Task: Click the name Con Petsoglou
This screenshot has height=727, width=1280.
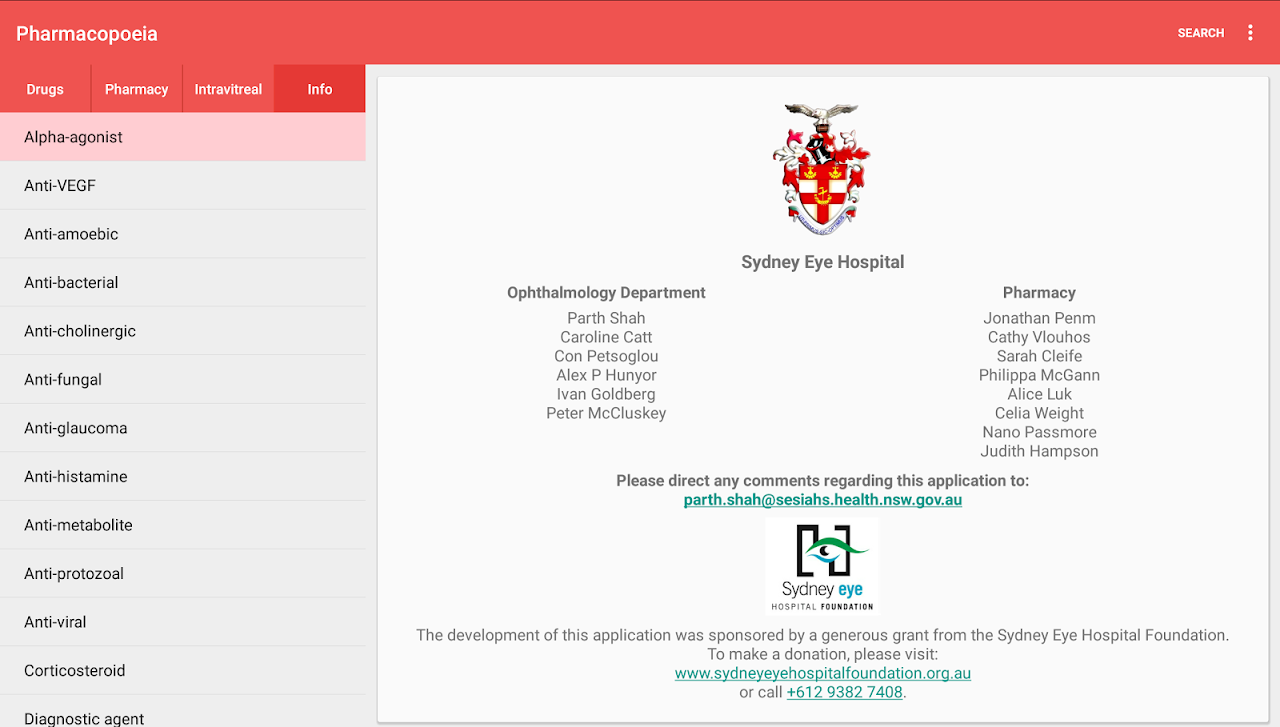Action: [x=606, y=356]
